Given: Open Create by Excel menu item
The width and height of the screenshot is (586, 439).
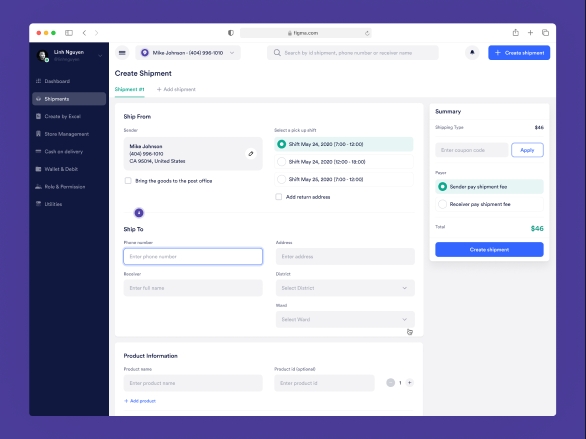Looking at the screenshot, I should click(x=69, y=116).
